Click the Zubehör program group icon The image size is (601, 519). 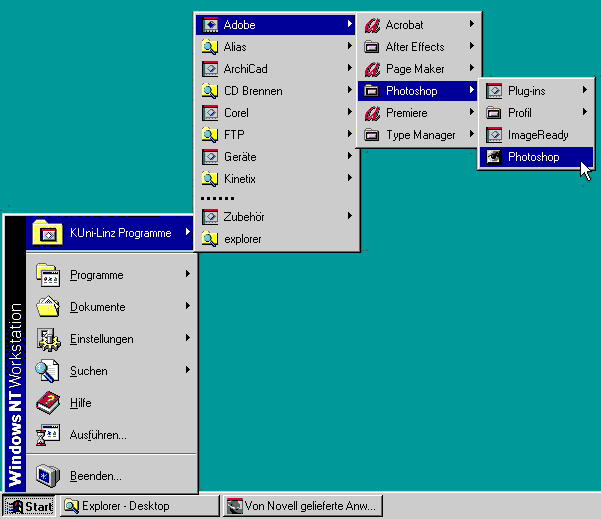210,217
